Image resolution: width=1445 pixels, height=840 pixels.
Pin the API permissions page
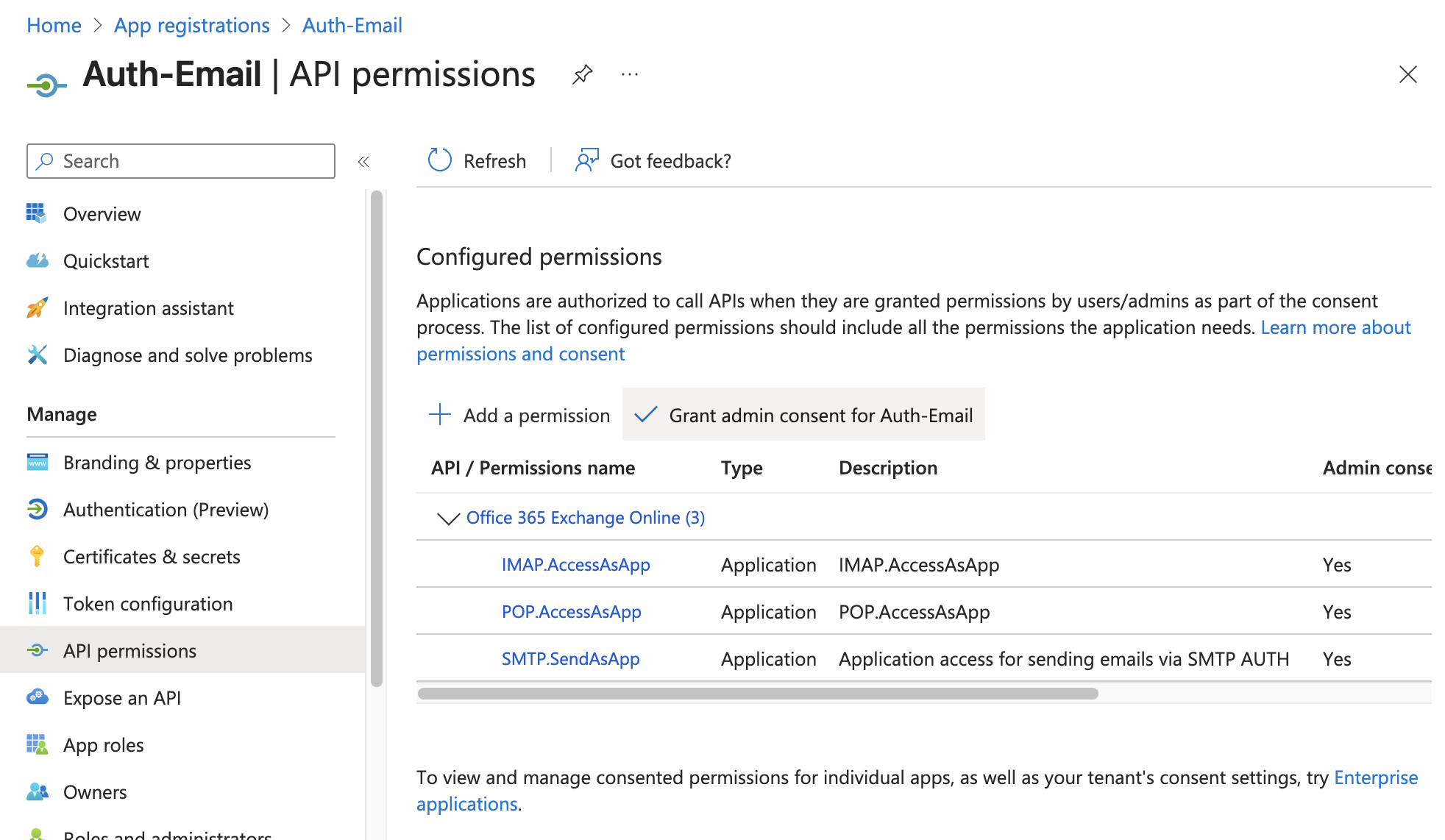point(582,74)
